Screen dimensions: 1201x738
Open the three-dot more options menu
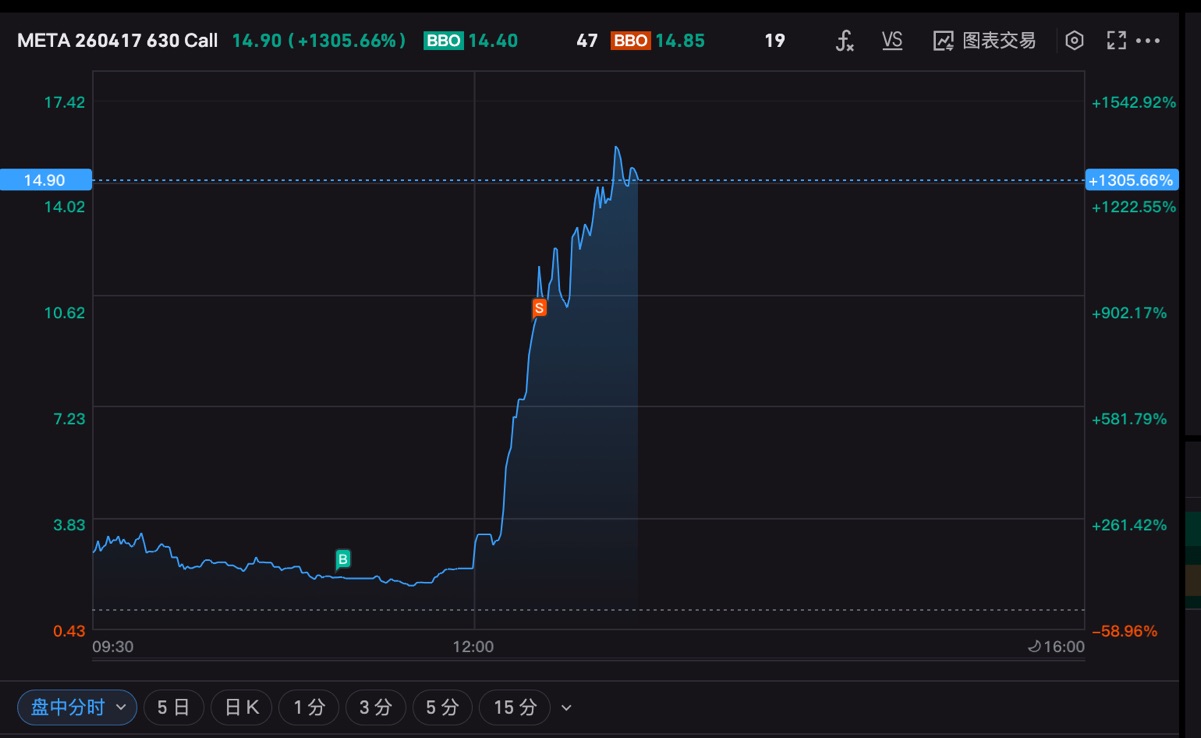(x=1148, y=41)
